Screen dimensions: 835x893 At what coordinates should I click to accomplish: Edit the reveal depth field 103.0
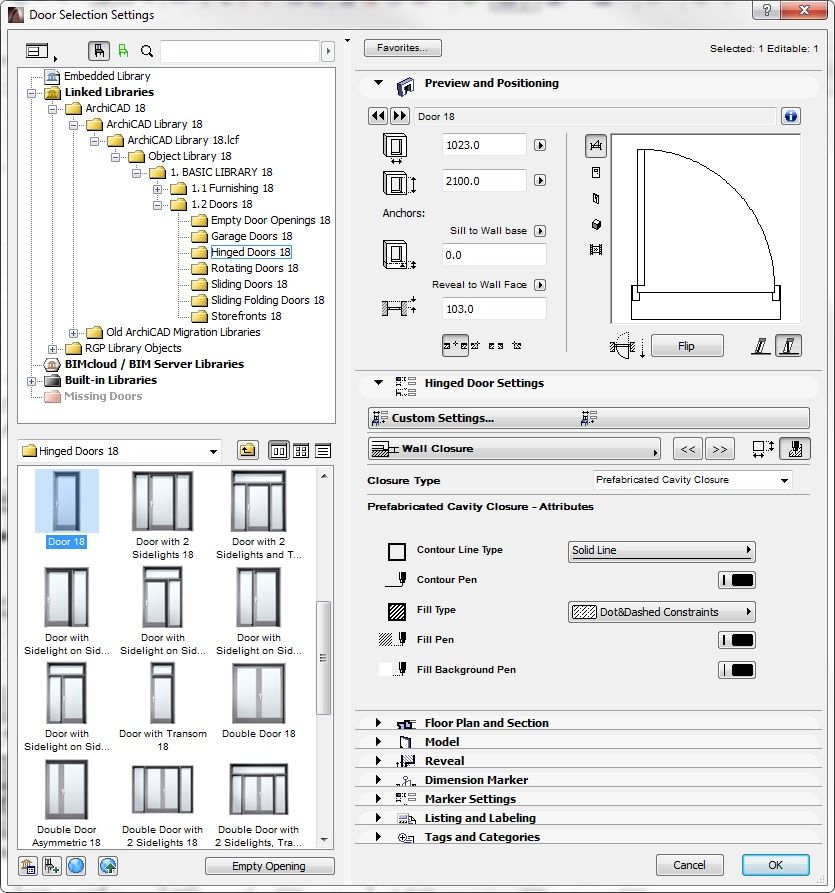click(494, 309)
